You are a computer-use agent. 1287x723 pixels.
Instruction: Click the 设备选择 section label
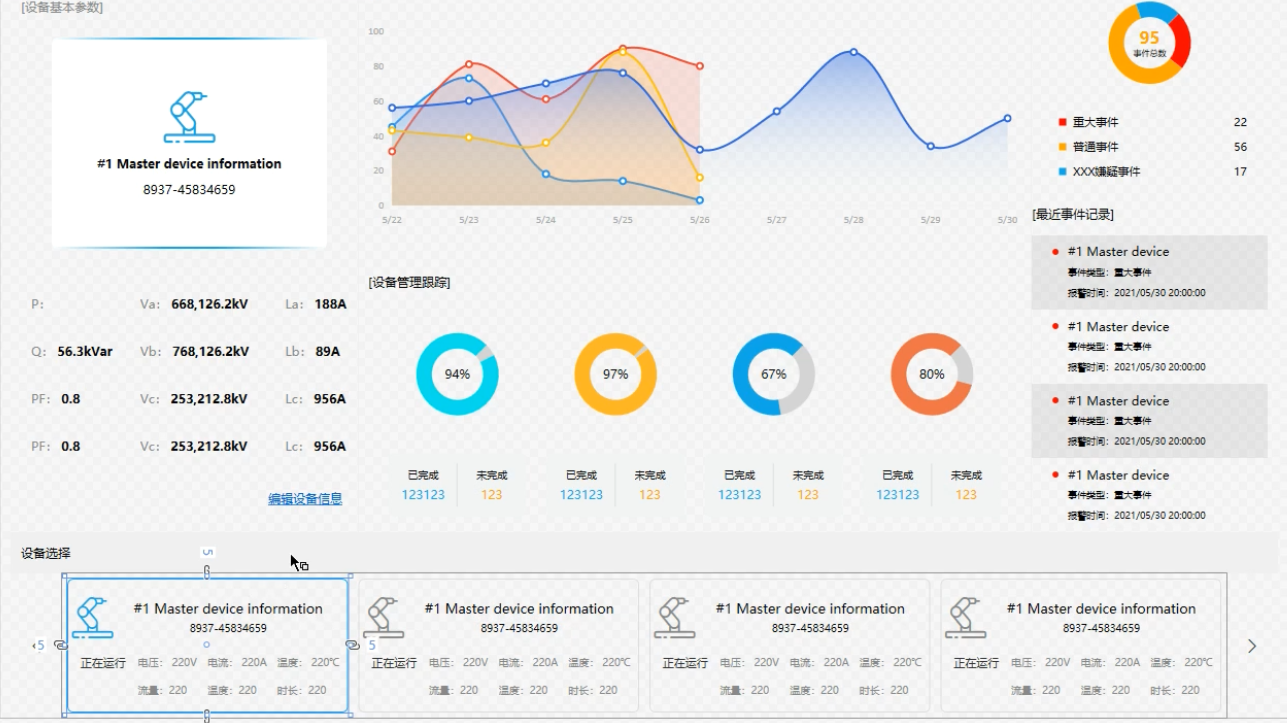click(x=46, y=553)
